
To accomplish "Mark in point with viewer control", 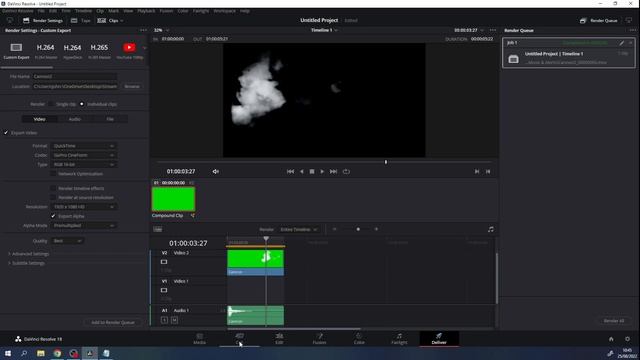I will [x=477, y=171].
